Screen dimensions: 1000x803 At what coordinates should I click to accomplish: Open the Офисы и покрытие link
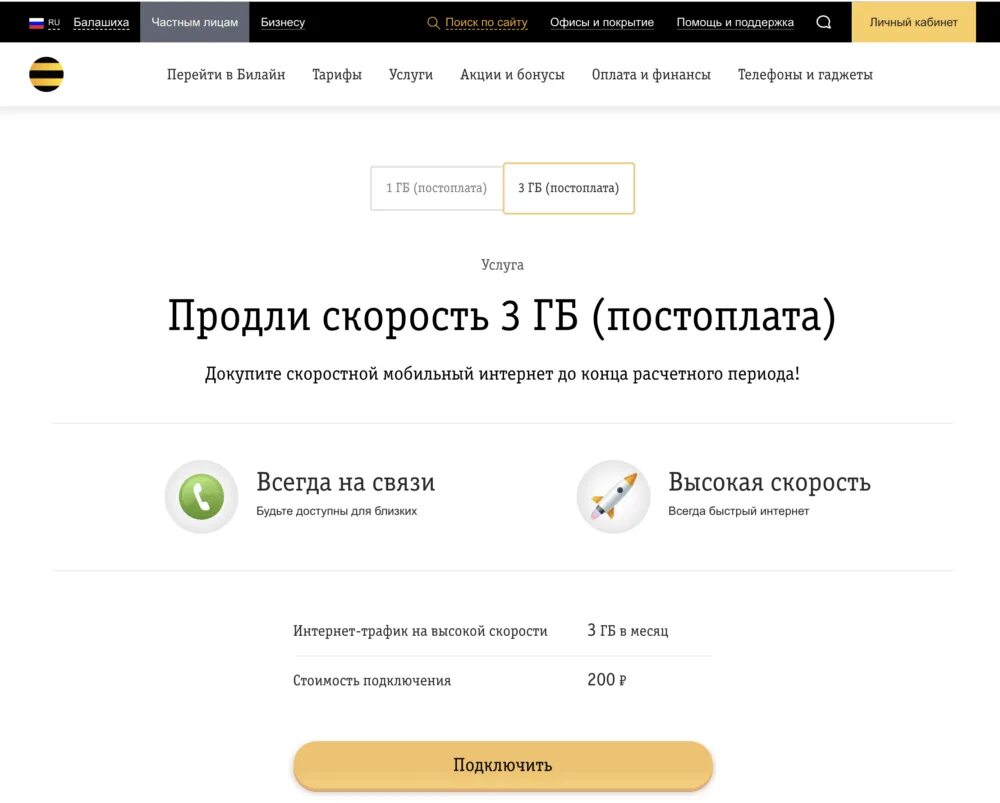click(x=602, y=22)
